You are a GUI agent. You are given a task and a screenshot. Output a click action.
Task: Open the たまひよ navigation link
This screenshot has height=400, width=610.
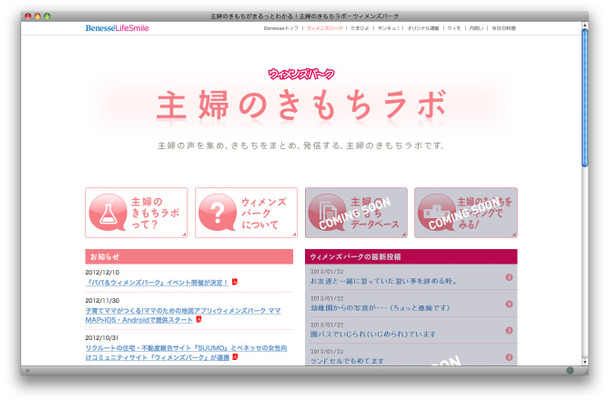360,28
